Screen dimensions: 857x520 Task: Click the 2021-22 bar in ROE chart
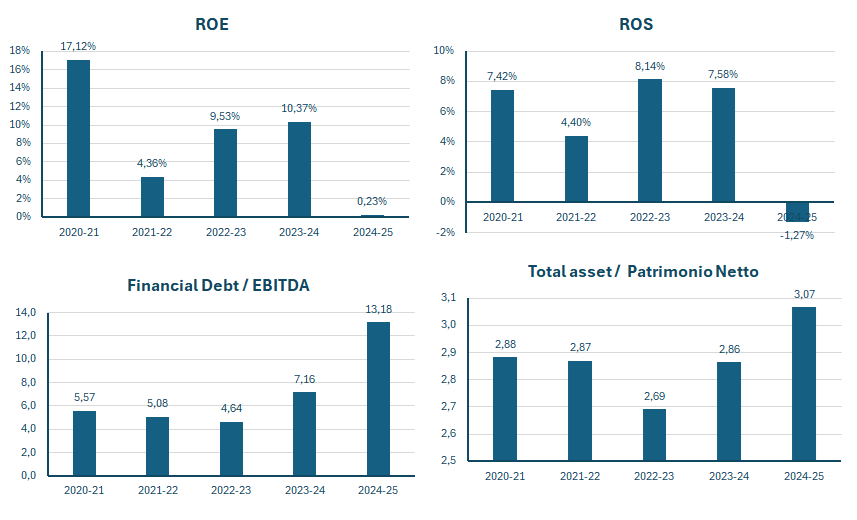point(152,197)
